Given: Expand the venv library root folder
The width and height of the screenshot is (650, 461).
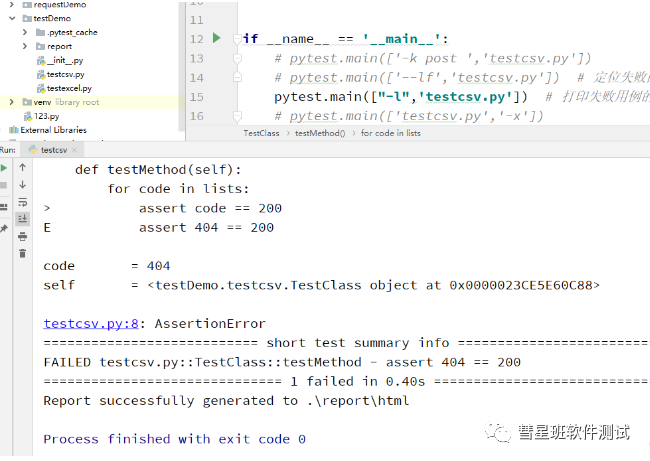Looking at the screenshot, I should 11,102.
